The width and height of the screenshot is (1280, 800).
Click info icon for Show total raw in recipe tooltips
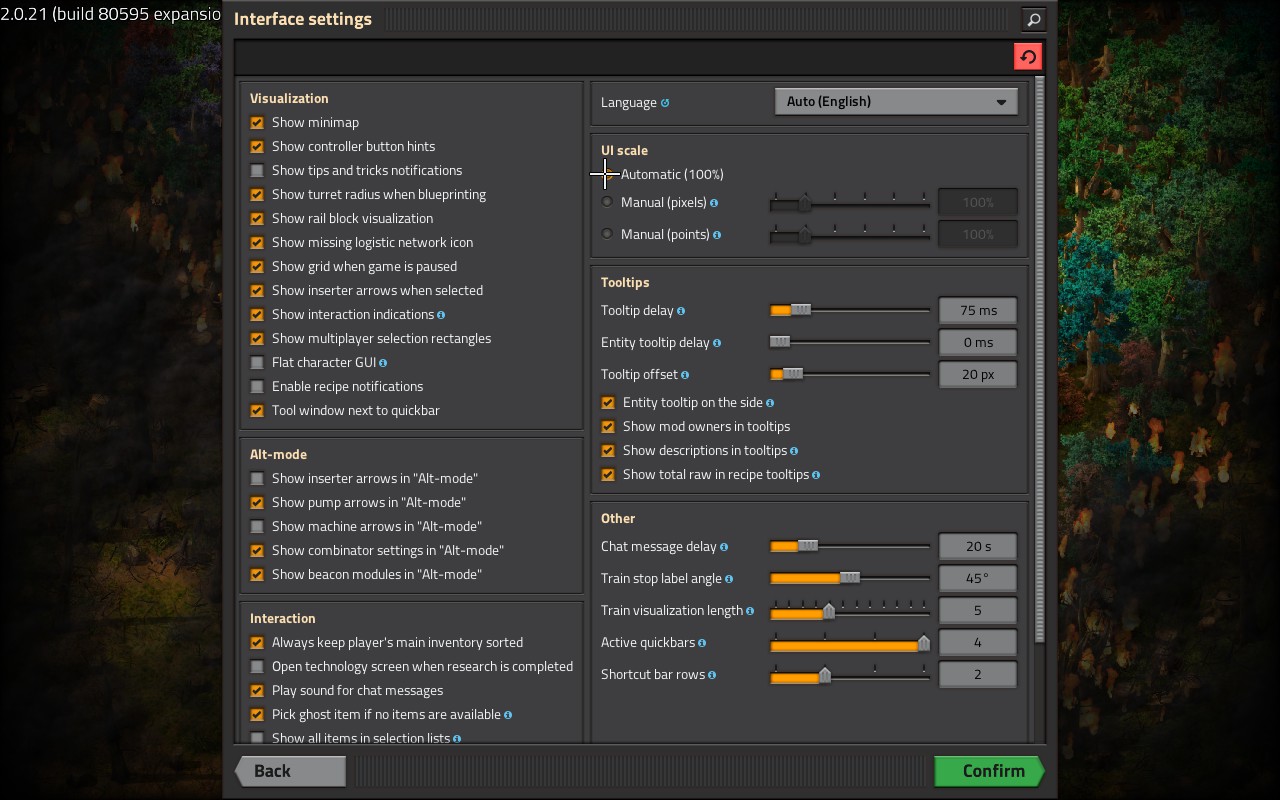pos(816,475)
